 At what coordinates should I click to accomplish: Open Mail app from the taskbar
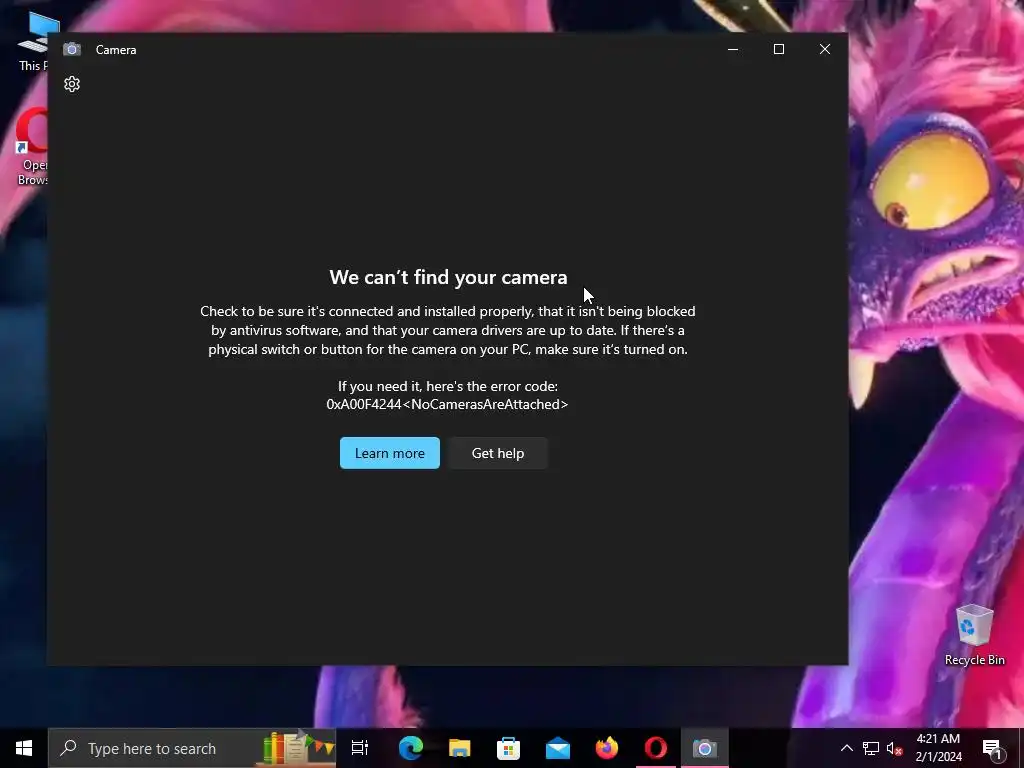click(x=558, y=748)
